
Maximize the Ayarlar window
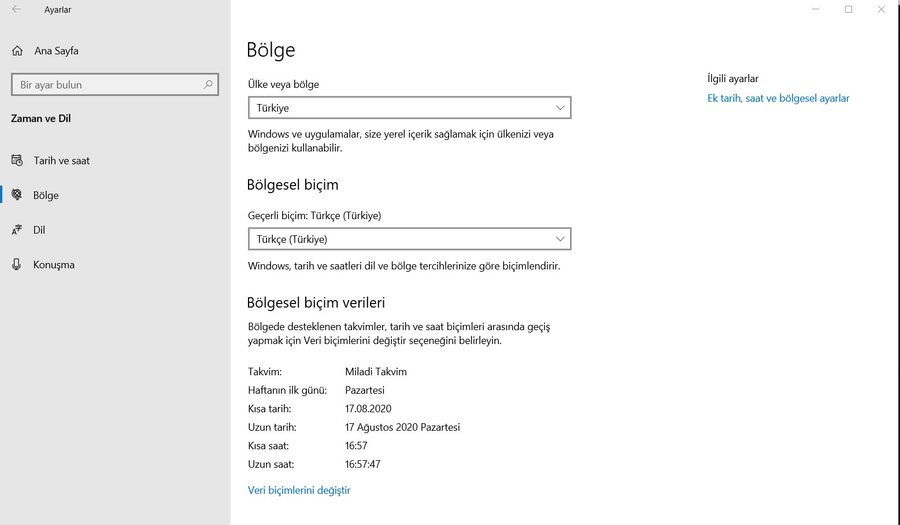point(848,10)
